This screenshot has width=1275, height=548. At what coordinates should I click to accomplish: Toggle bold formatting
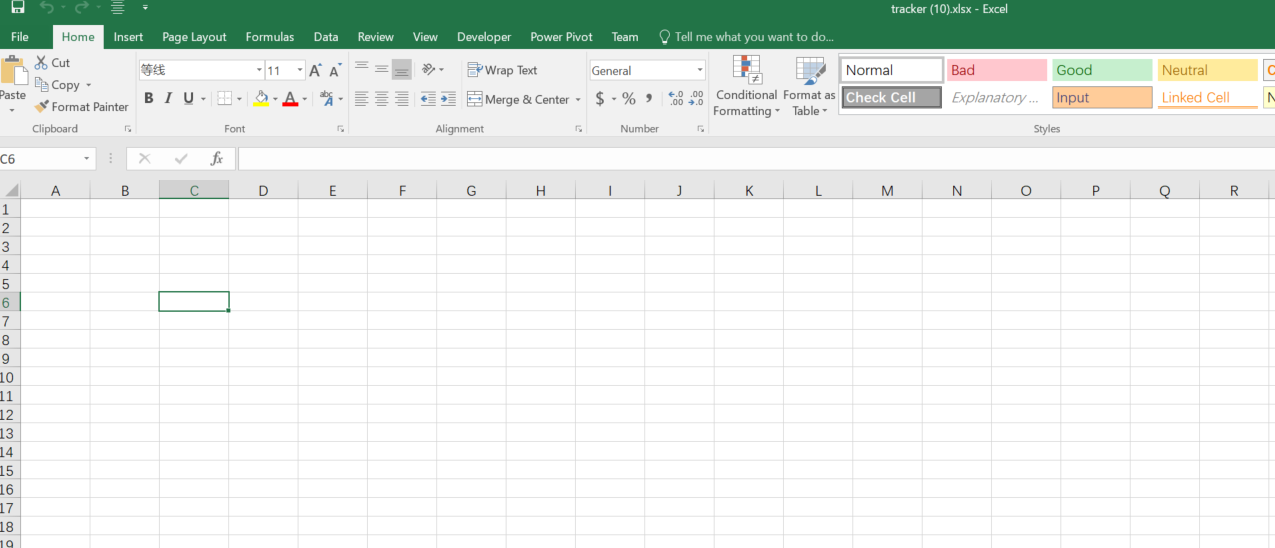[148, 98]
